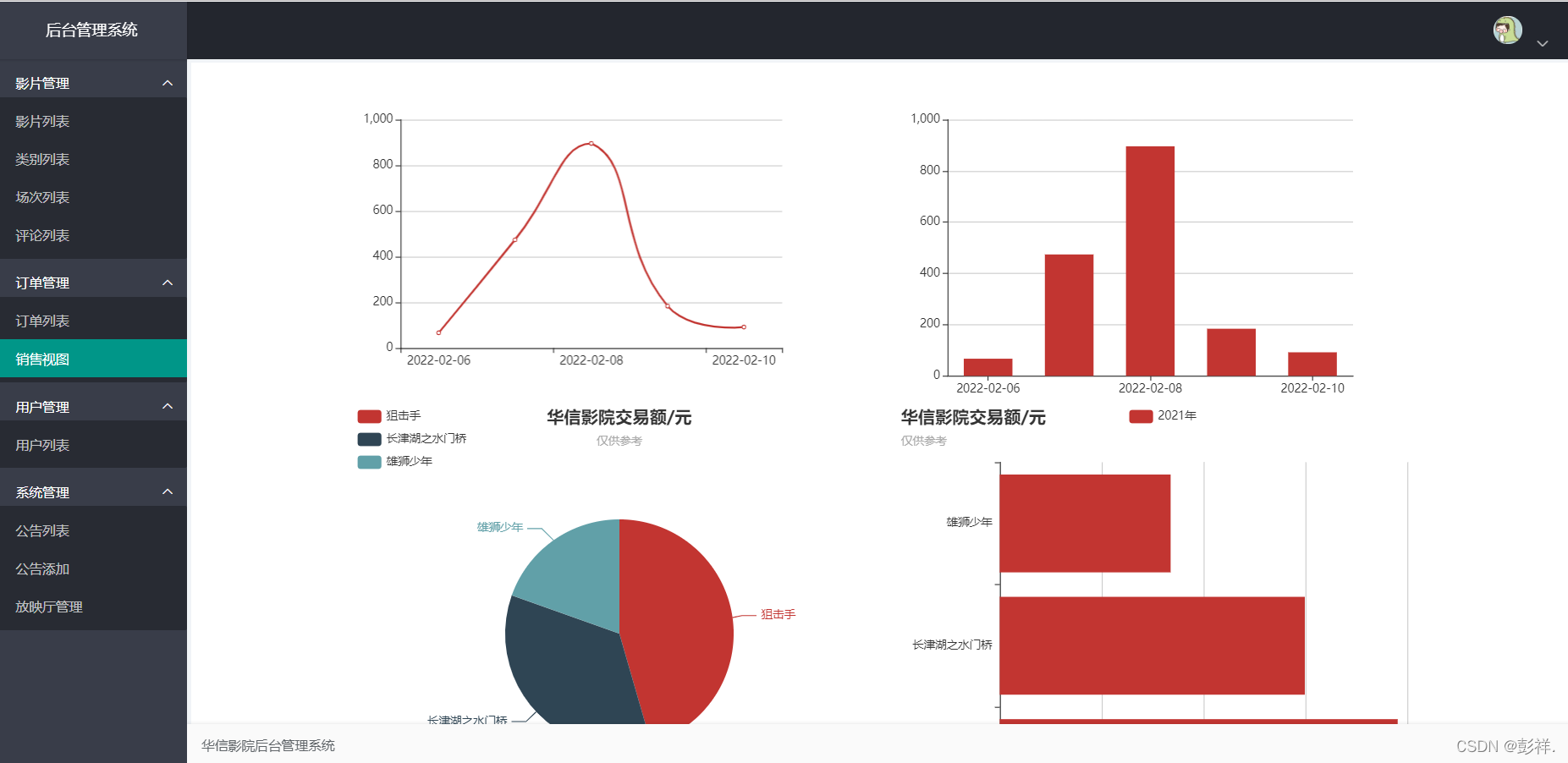Click the 雄狮少年 label beside the pie

click(500, 527)
